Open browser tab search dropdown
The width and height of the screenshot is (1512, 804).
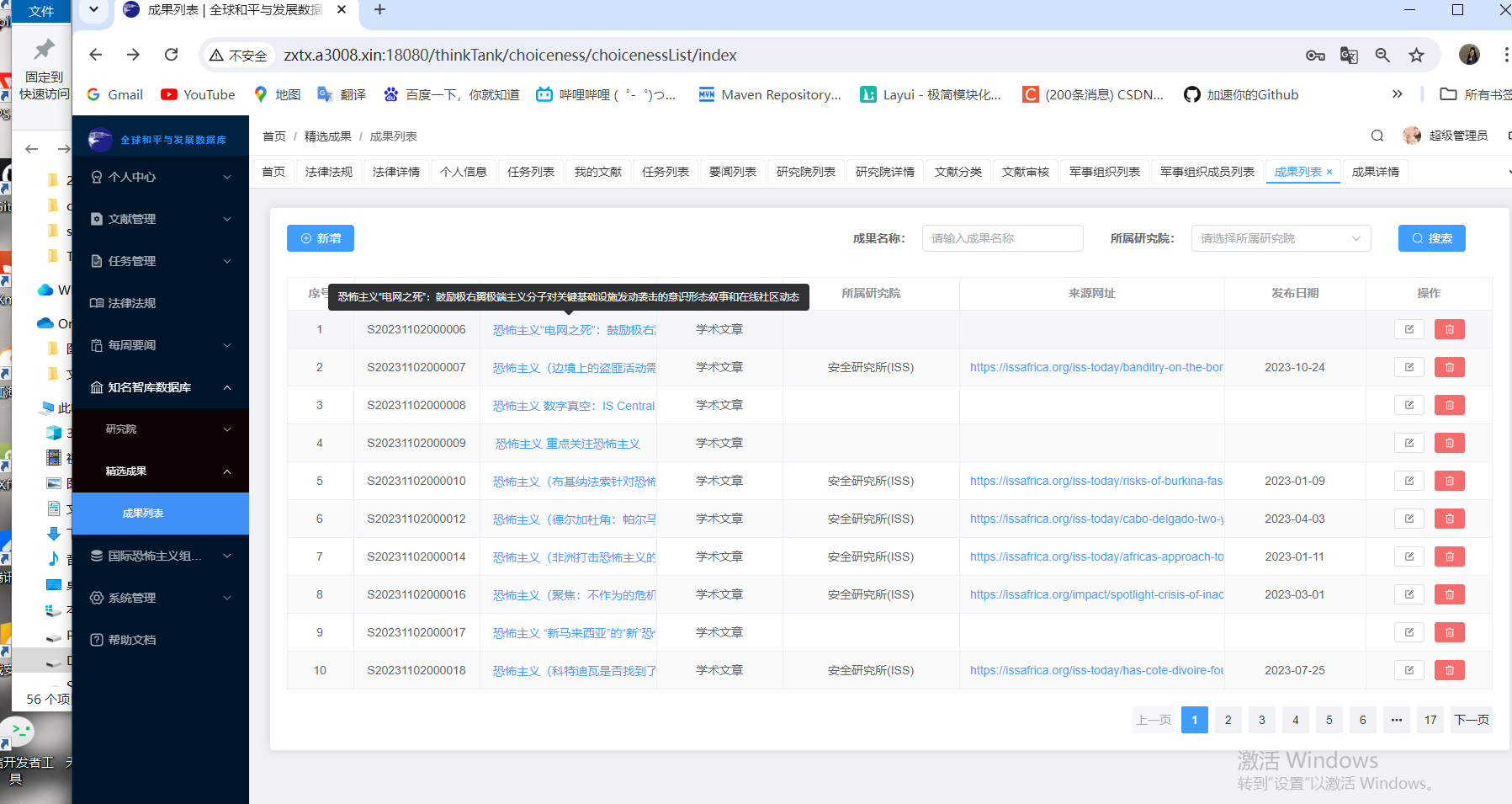point(93,10)
